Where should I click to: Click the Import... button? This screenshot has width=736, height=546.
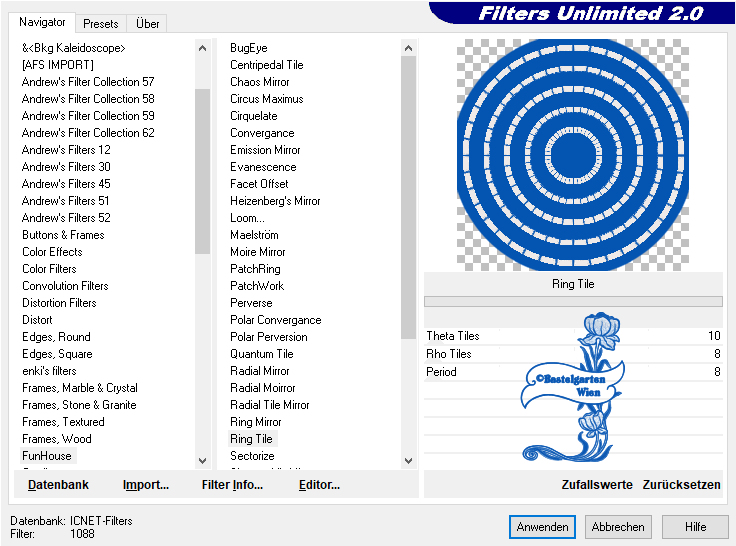point(146,484)
